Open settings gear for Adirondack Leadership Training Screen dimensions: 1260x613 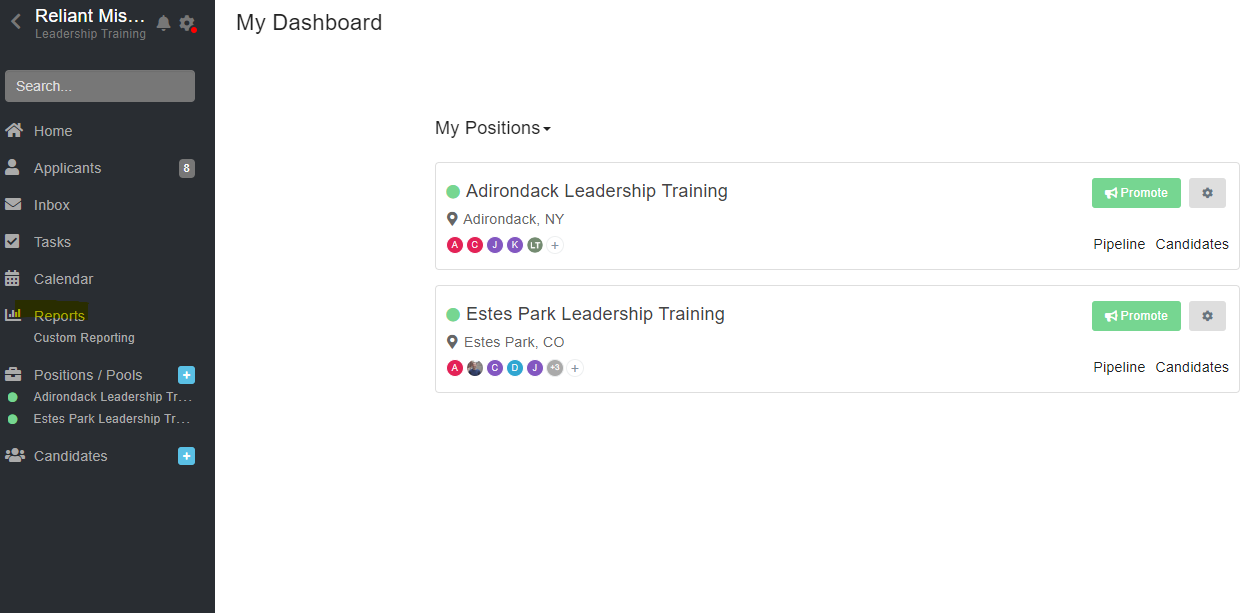tap(1207, 193)
